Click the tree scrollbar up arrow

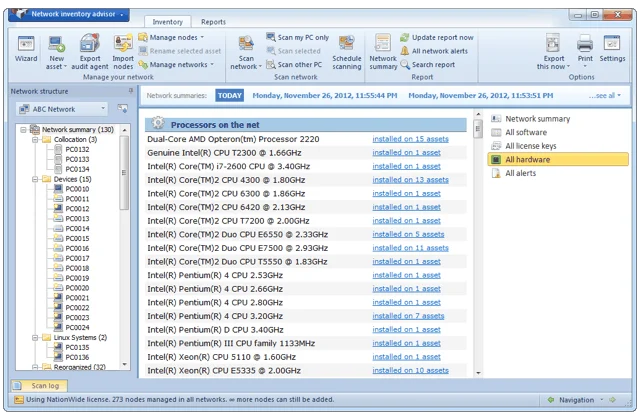pyautogui.click(x=124, y=130)
